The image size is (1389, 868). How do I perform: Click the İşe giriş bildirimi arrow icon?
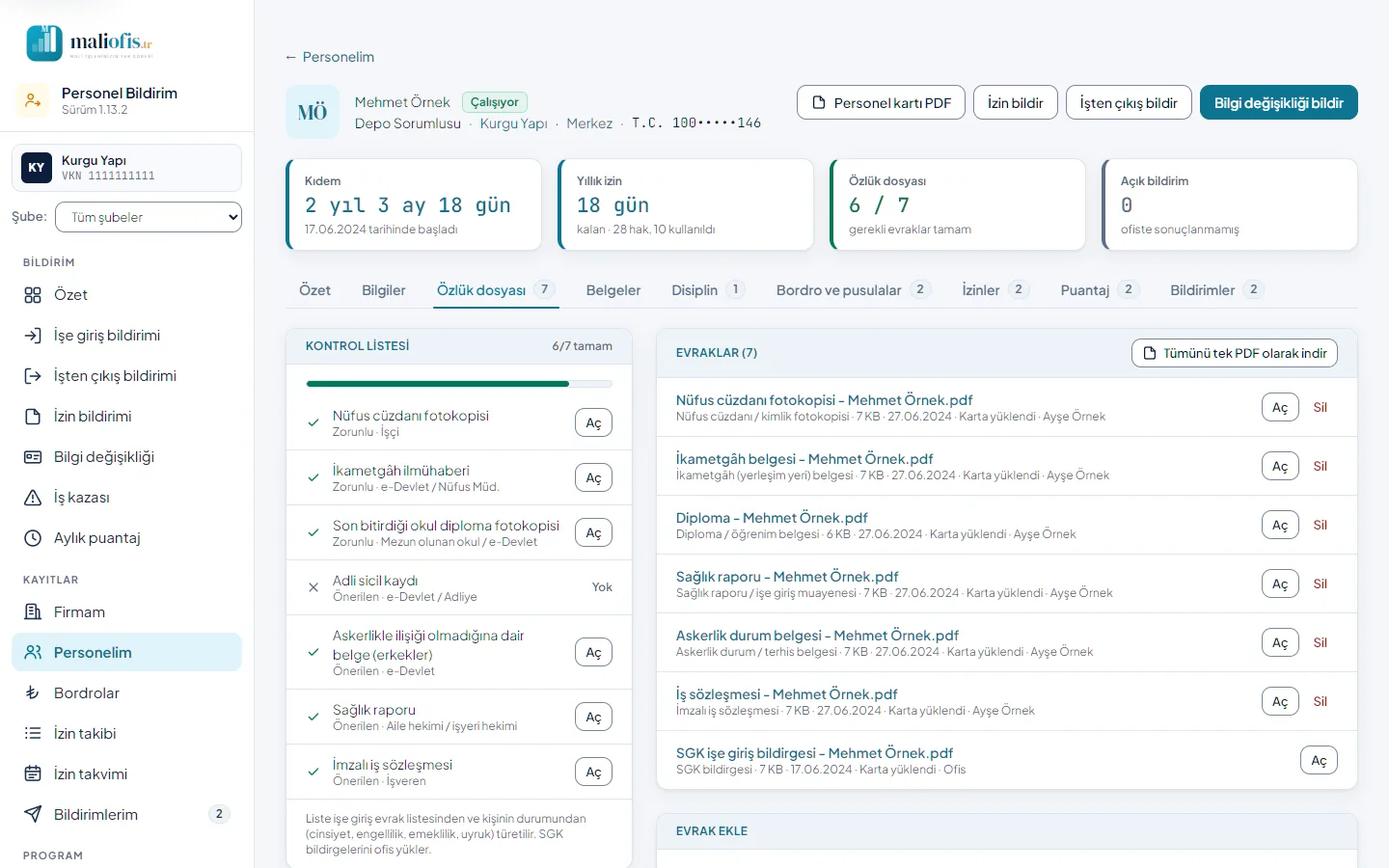point(33,336)
